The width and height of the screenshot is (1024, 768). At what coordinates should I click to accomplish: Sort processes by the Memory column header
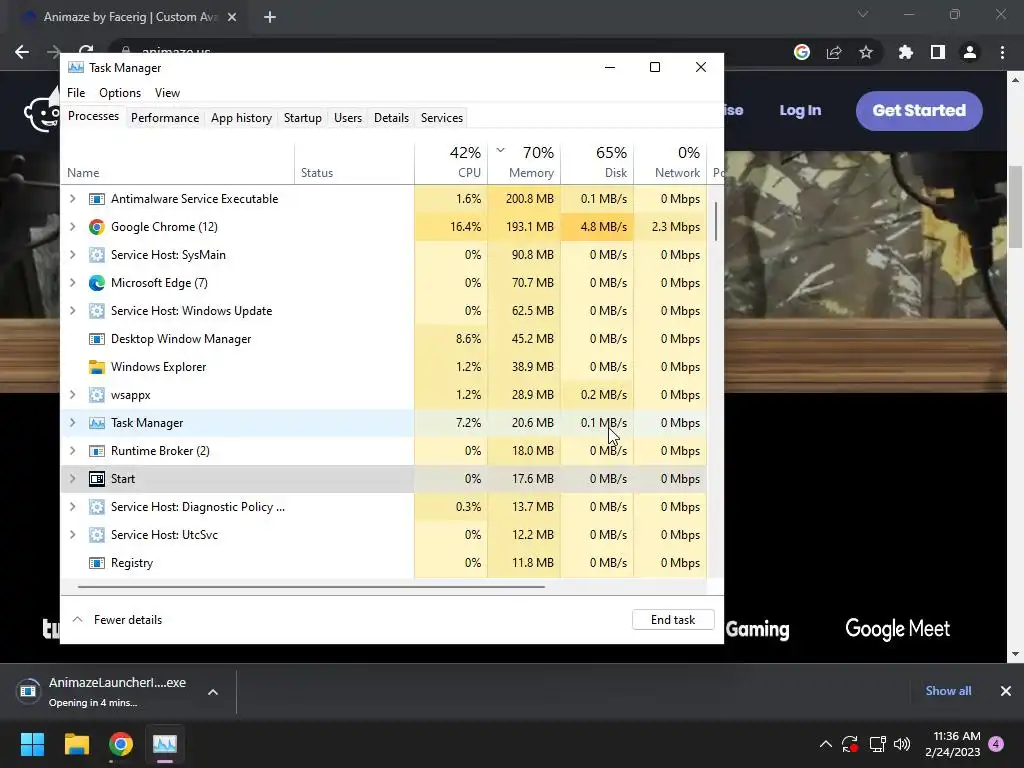coord(524,162)
